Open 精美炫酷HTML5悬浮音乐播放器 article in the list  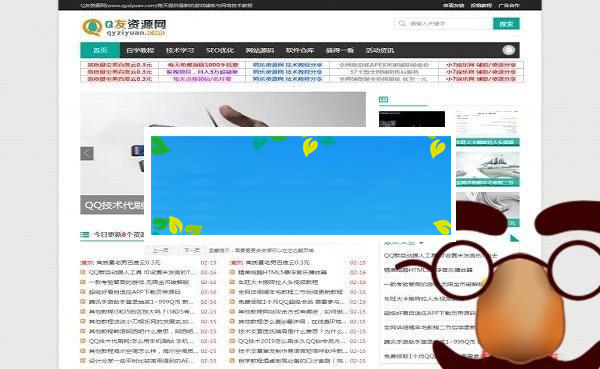point(282,272)
